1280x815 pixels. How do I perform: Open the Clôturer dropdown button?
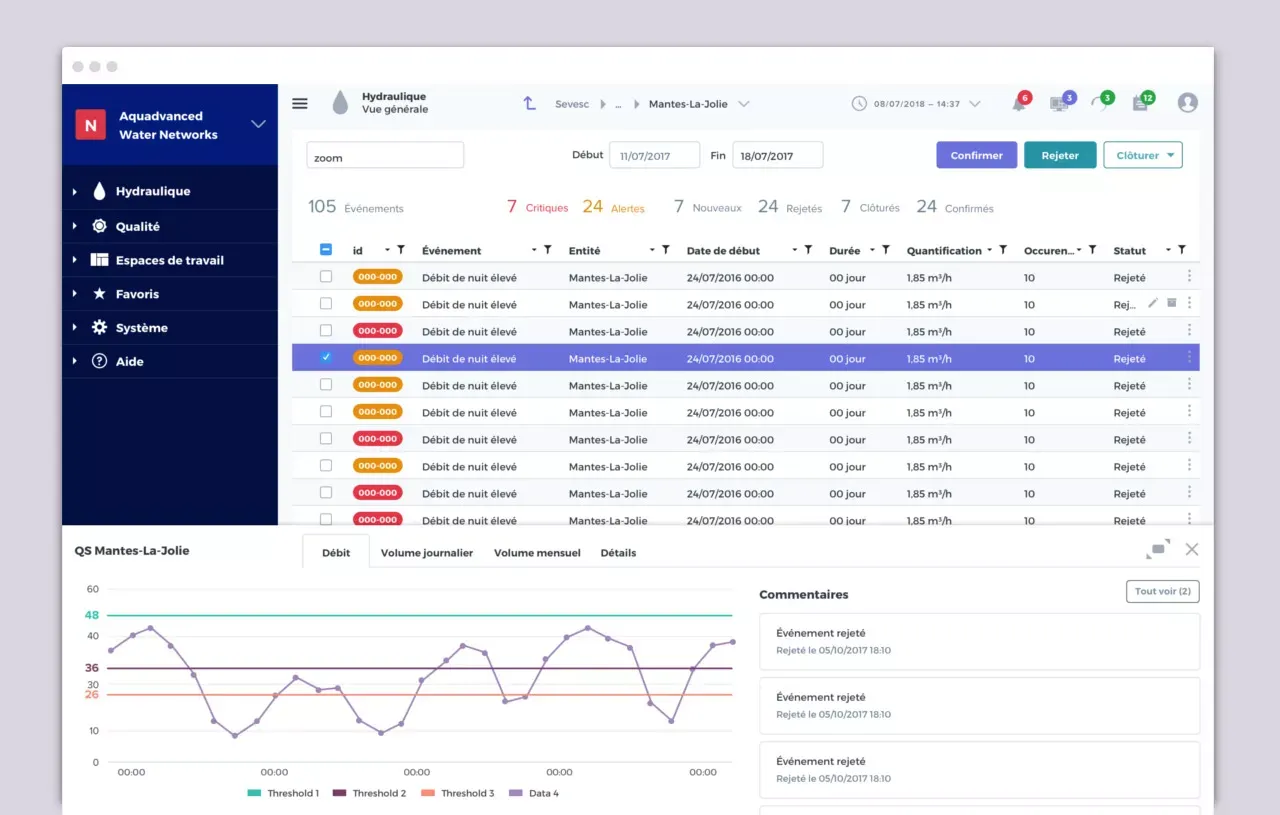1142,155
